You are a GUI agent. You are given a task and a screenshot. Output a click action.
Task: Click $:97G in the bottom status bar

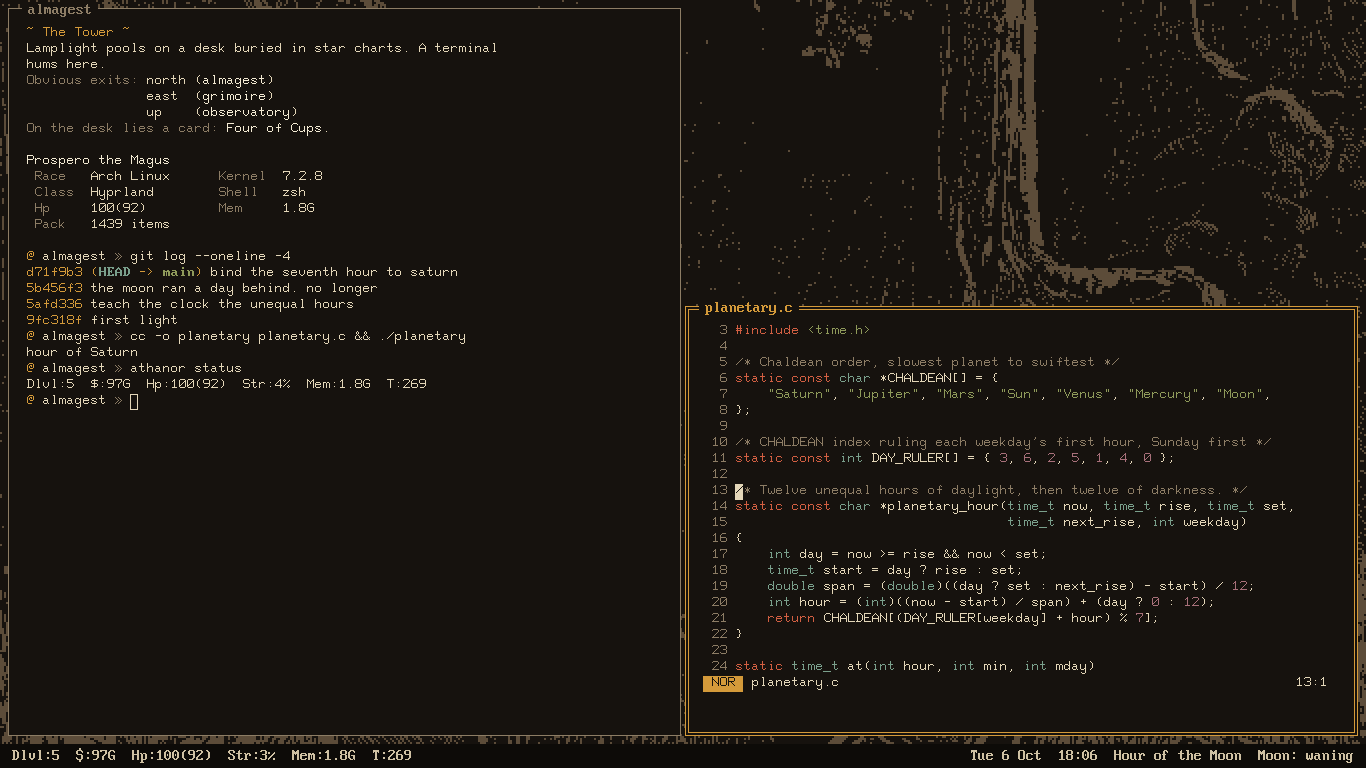(x=96, y=755)
